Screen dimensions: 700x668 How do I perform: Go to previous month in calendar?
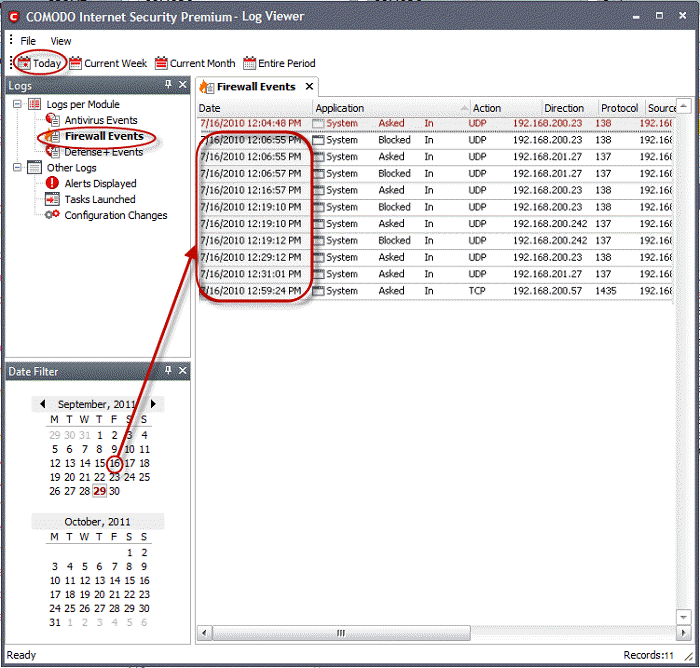coord(42,404)
